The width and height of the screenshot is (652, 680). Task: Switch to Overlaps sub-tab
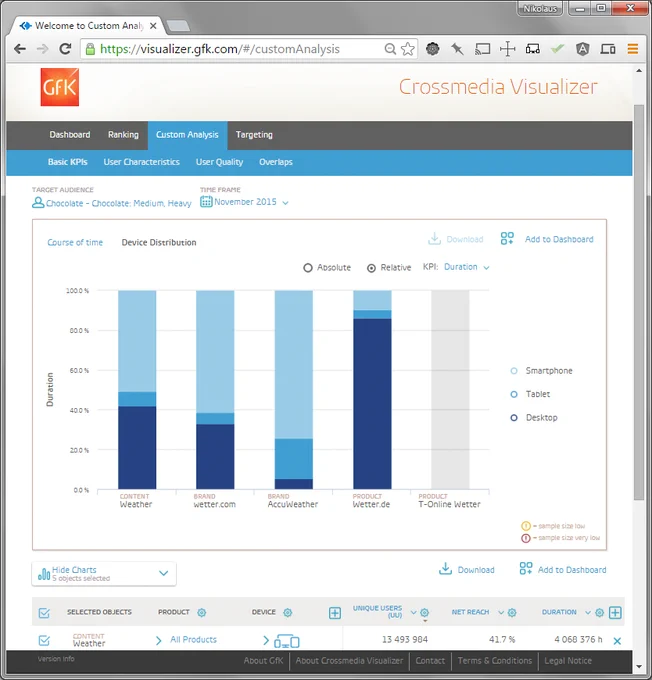(276, 162)
